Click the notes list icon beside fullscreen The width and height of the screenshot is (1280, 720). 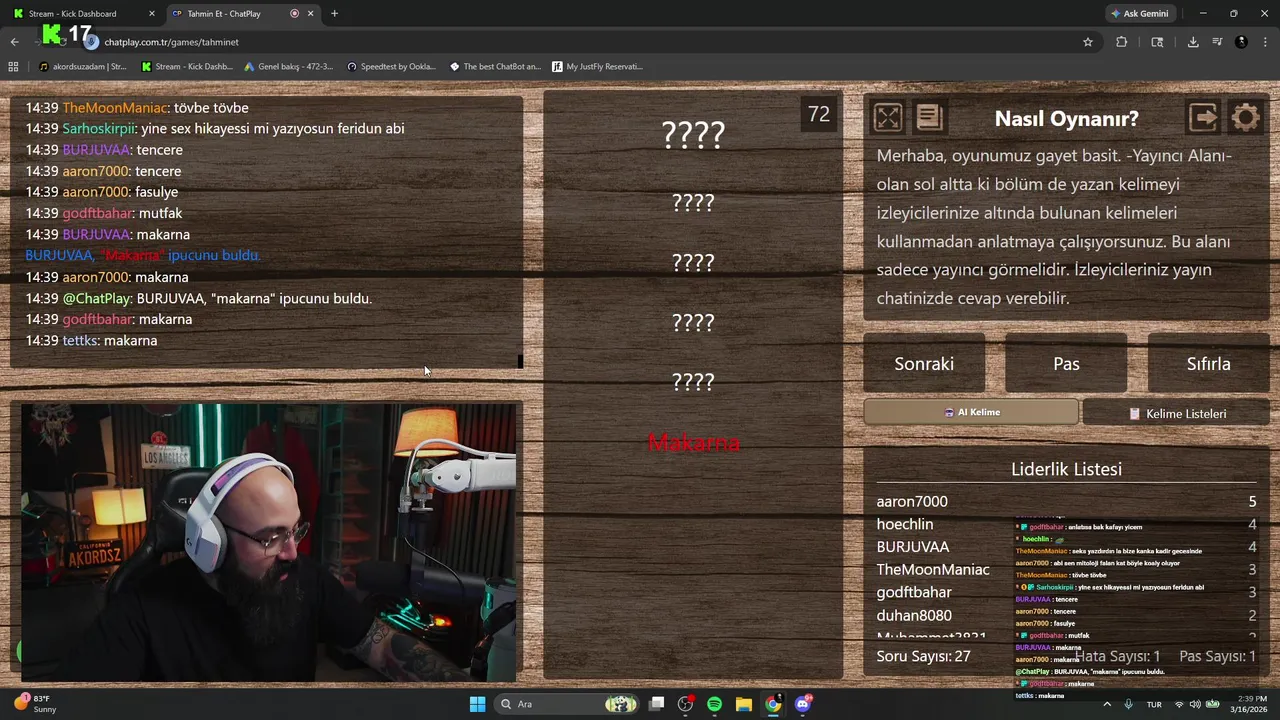pos(929,118)
